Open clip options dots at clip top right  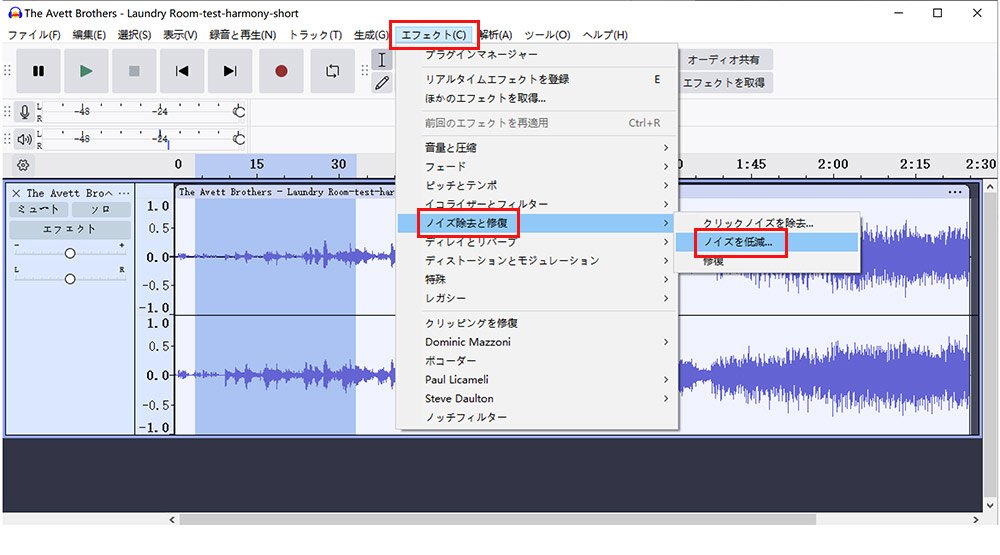[x=954, y=192]
